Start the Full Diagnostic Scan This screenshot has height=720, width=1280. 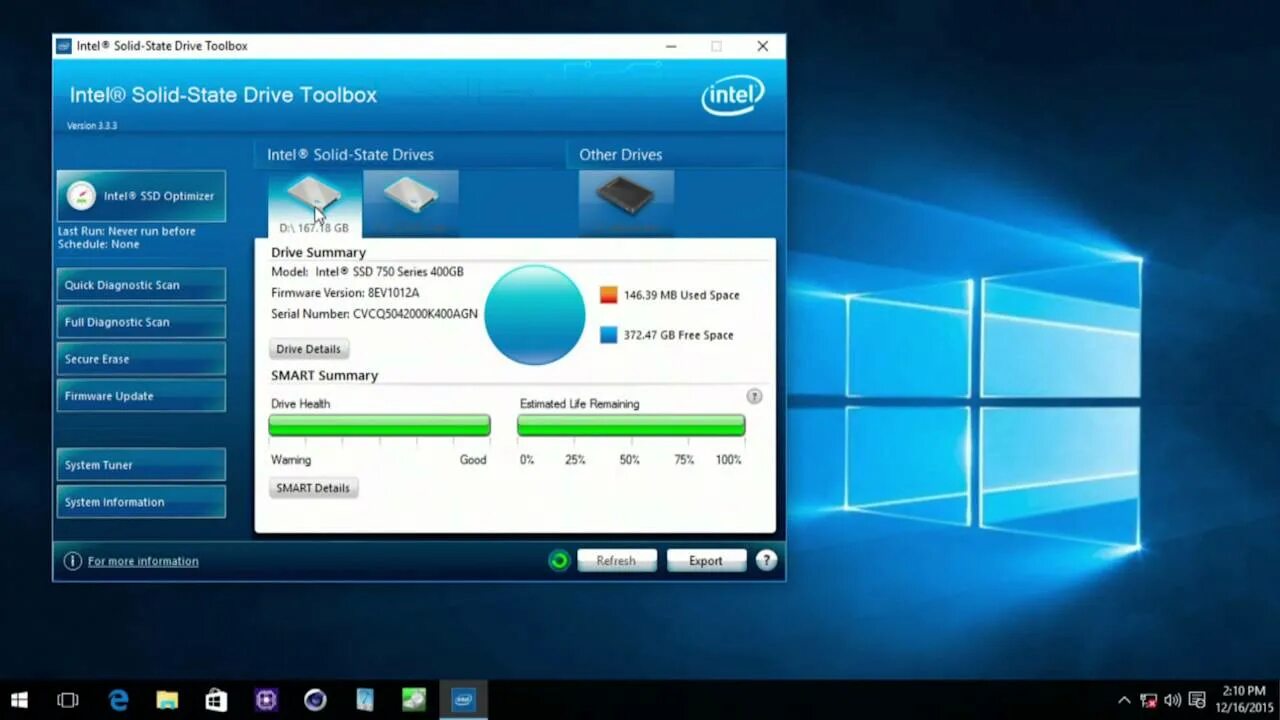(x=141, y=322)
